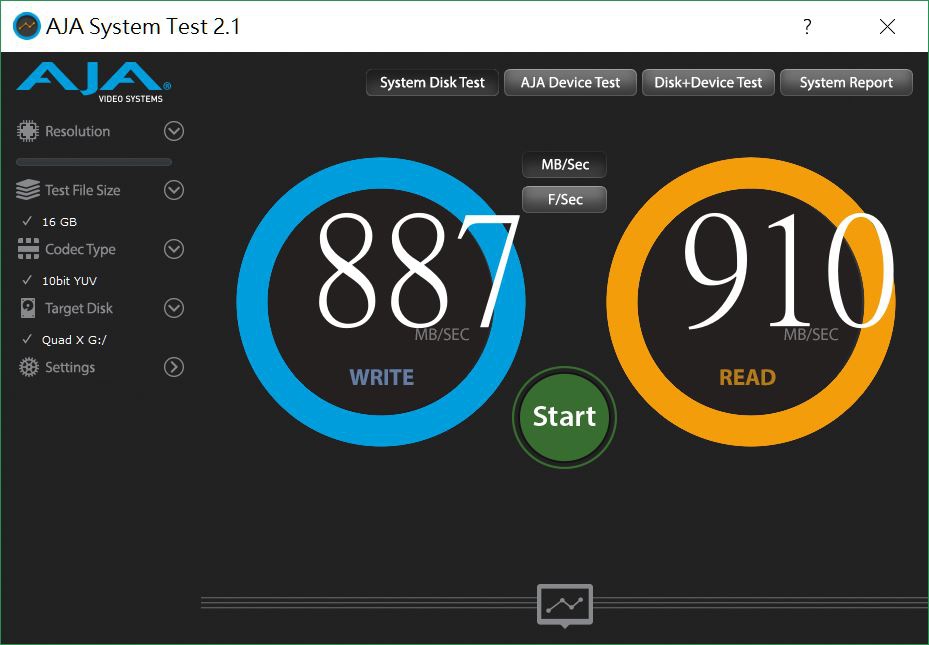The height and width of the screenshot is (645, 929).
Task: Click the 887 write speed value
Action: click(x=418, y=271)
